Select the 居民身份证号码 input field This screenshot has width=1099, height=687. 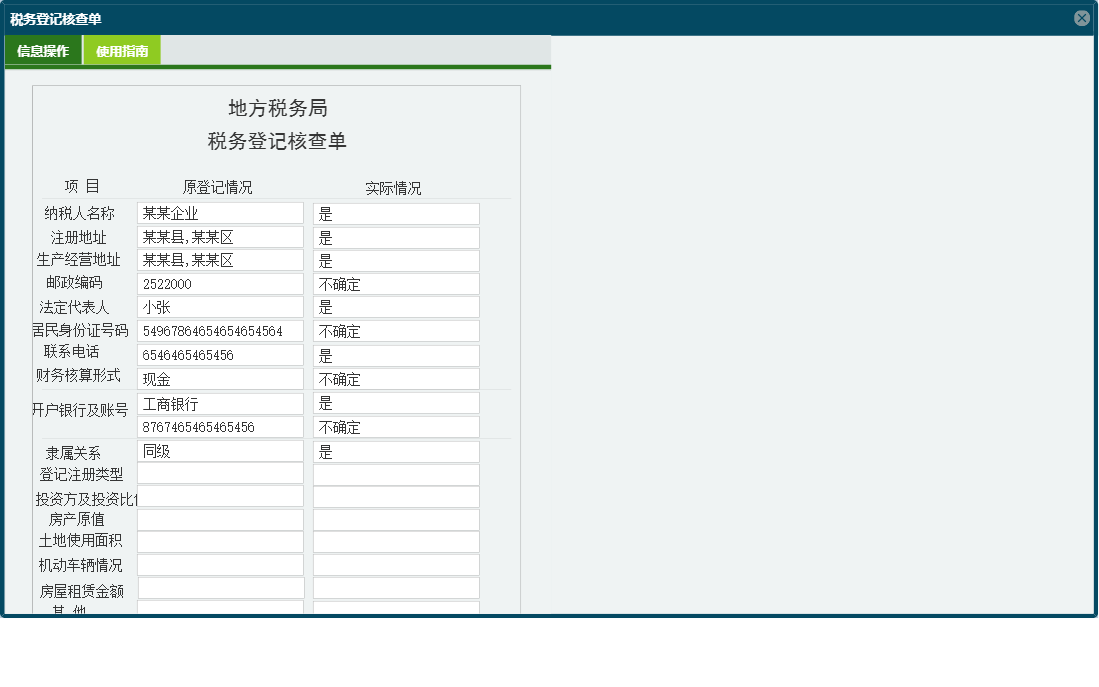tap(219, 330)
